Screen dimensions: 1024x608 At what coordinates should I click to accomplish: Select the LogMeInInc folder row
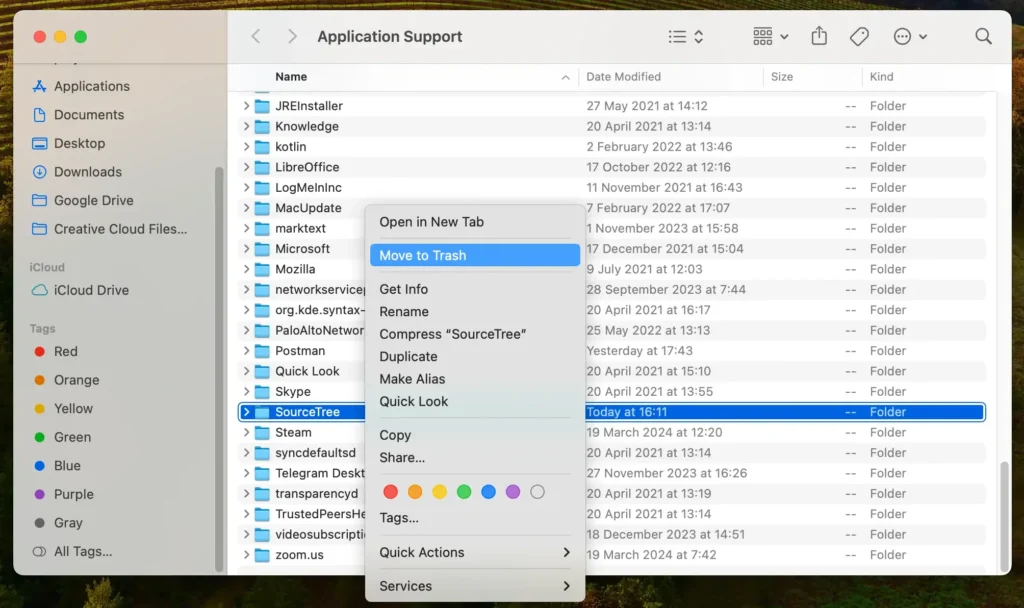(x=612, y=187)
